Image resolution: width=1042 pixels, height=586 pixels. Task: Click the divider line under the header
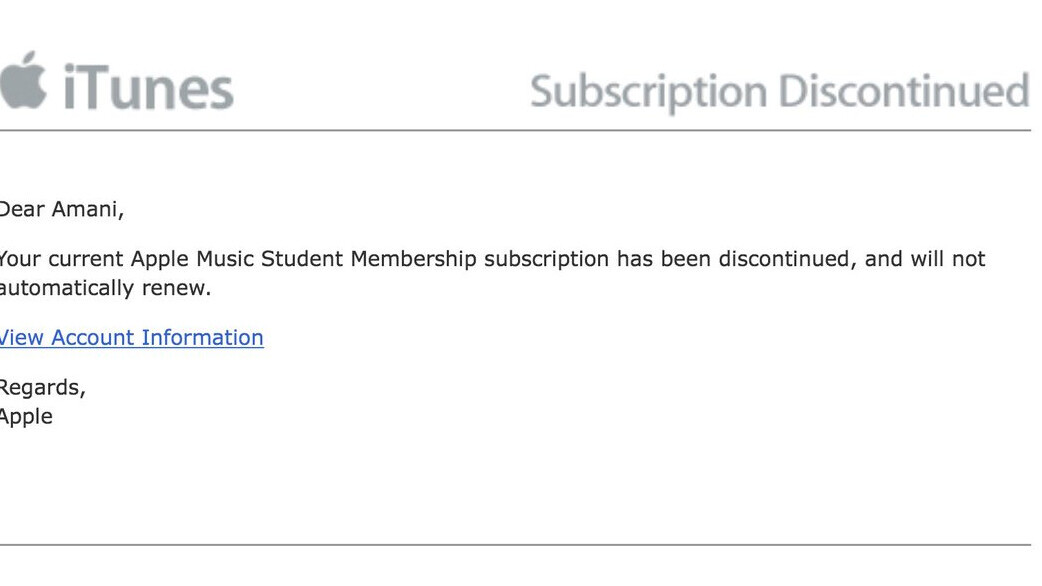click(515, 130)
